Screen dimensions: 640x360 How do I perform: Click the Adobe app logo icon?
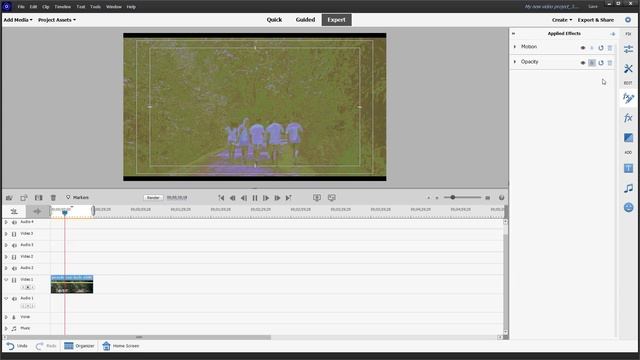(7, 6)
